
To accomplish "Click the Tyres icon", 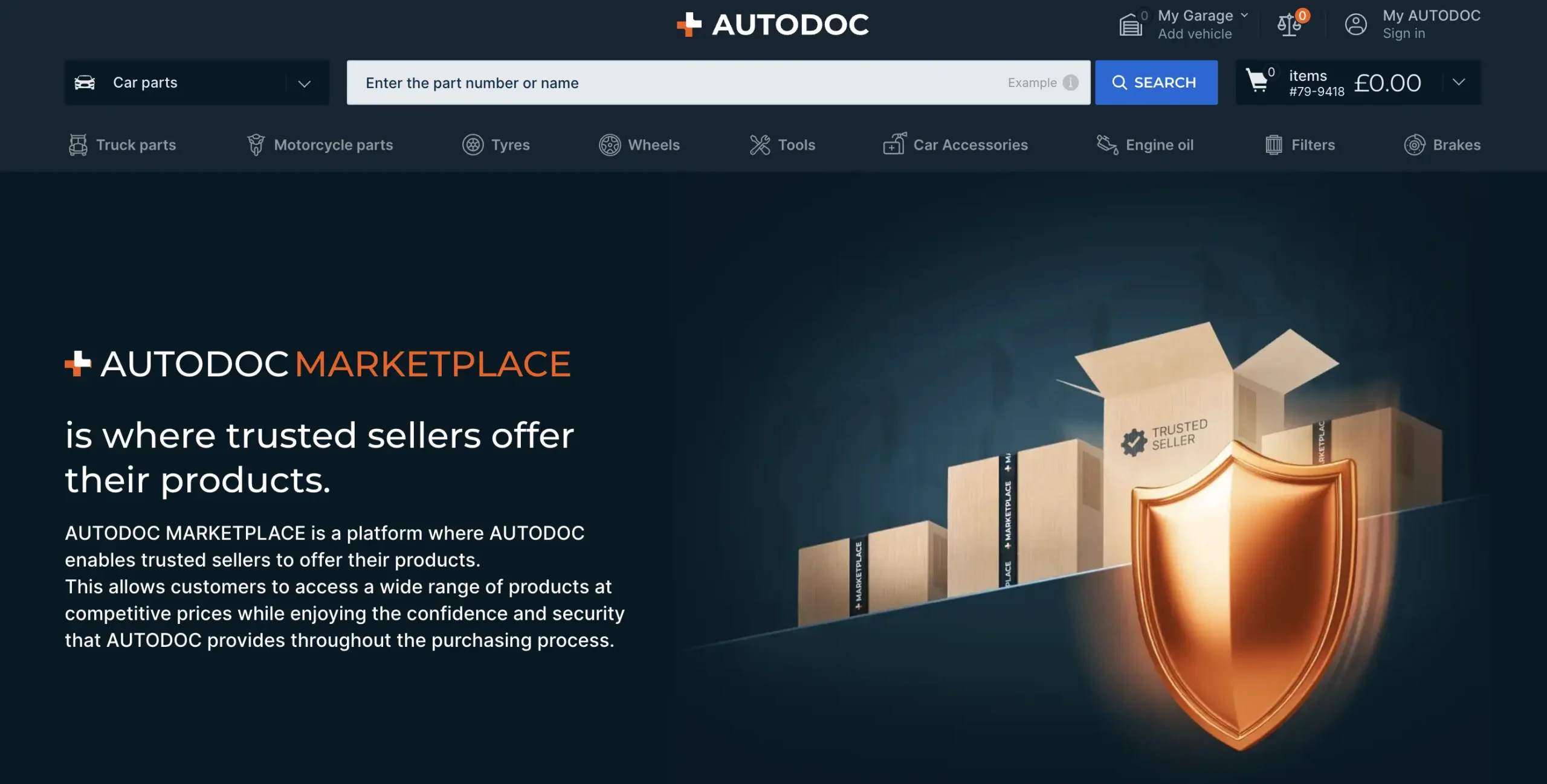I will coord(473,145).
